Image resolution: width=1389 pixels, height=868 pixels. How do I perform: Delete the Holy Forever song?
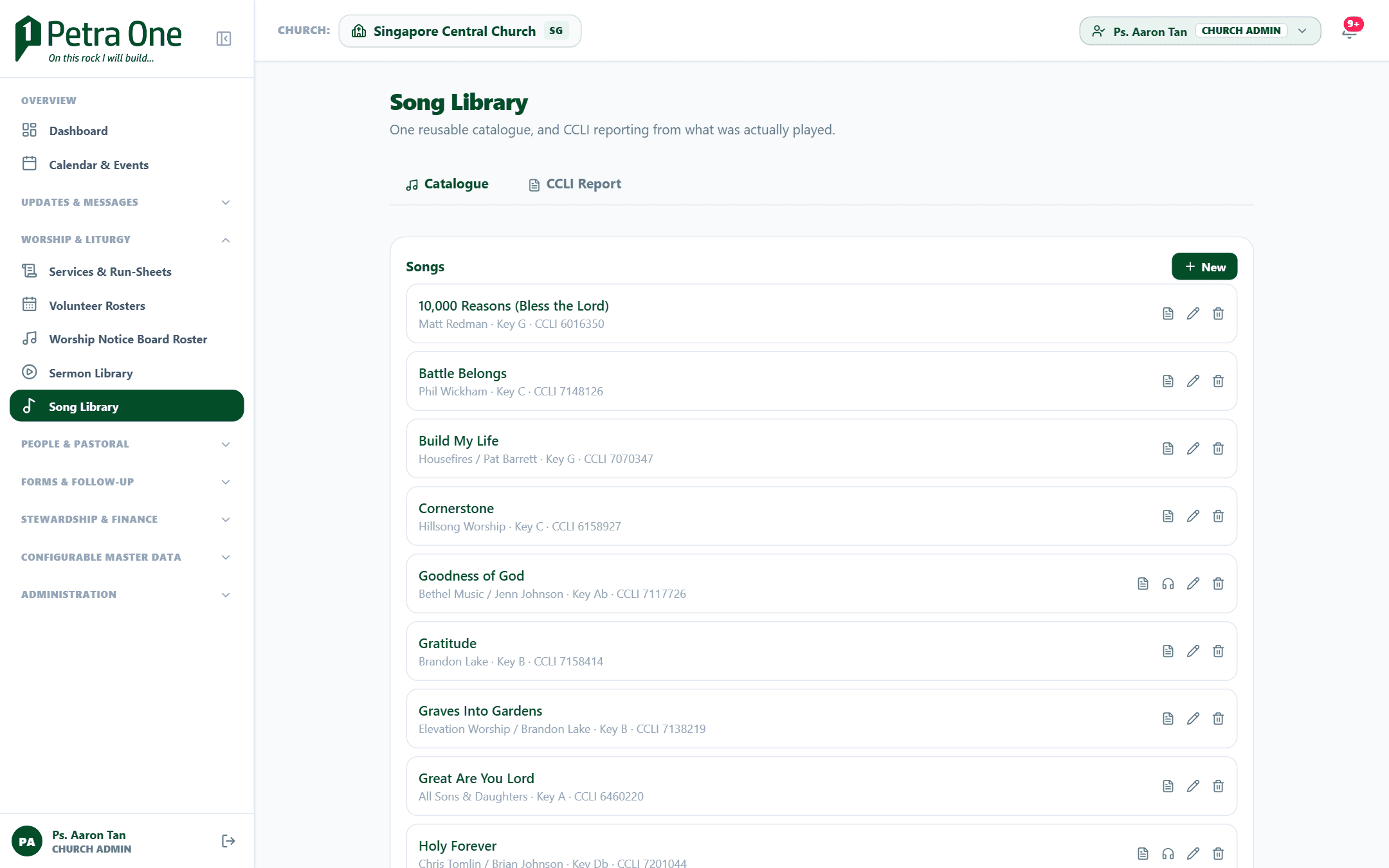(1218, 854)
